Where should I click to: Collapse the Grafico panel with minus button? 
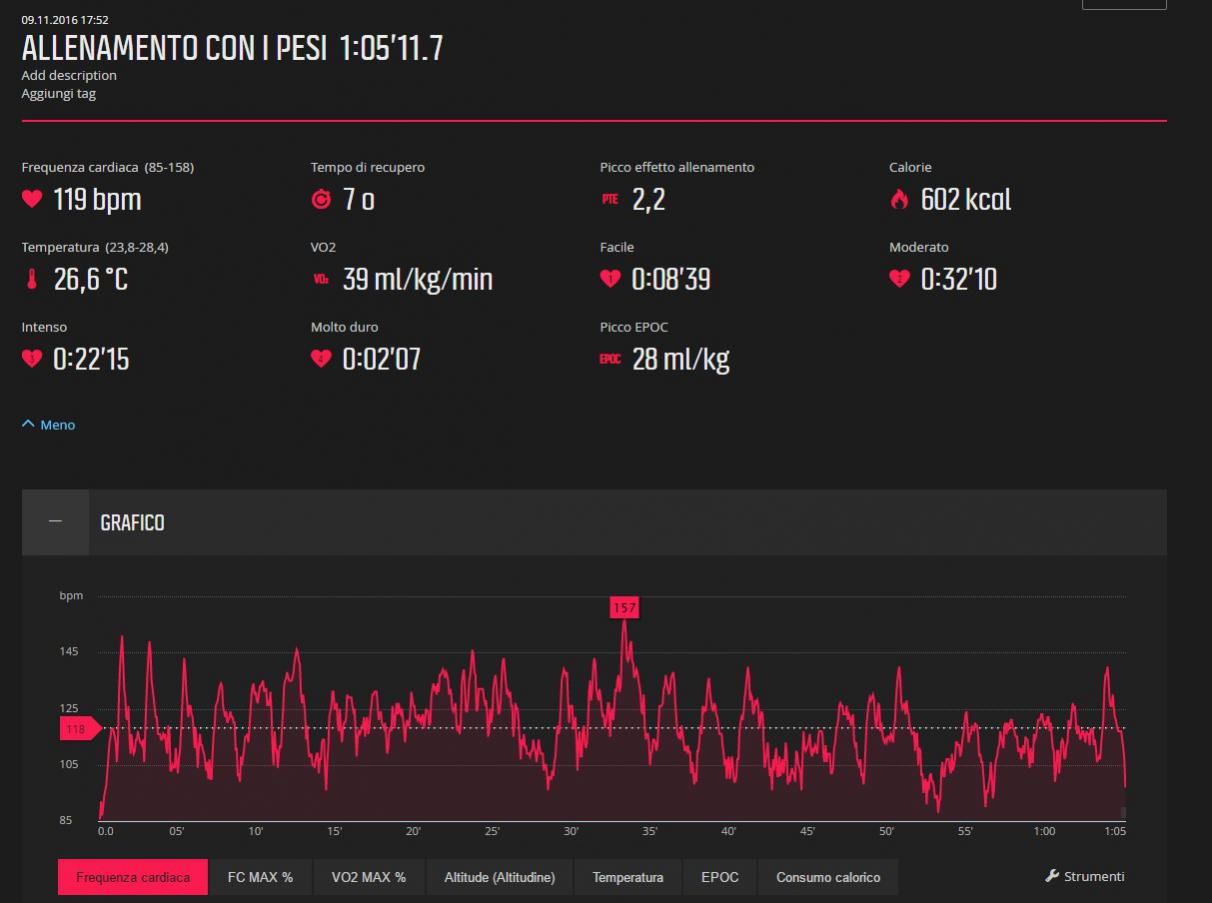pos(55,522)
